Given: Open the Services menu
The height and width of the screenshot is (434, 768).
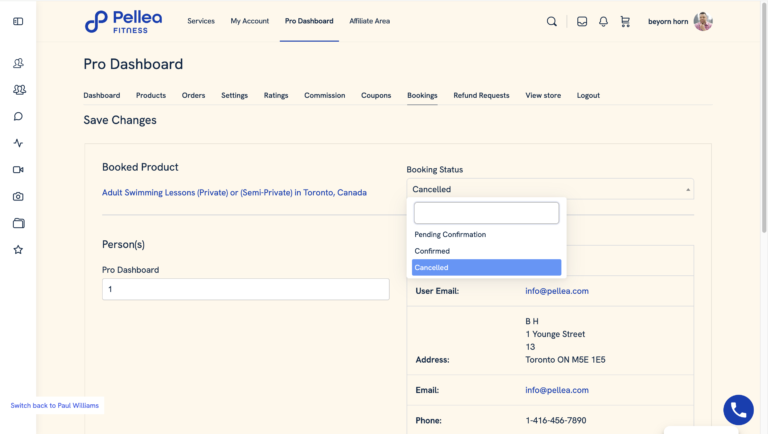Looking at the screenshot, I should tap(201, 21).
